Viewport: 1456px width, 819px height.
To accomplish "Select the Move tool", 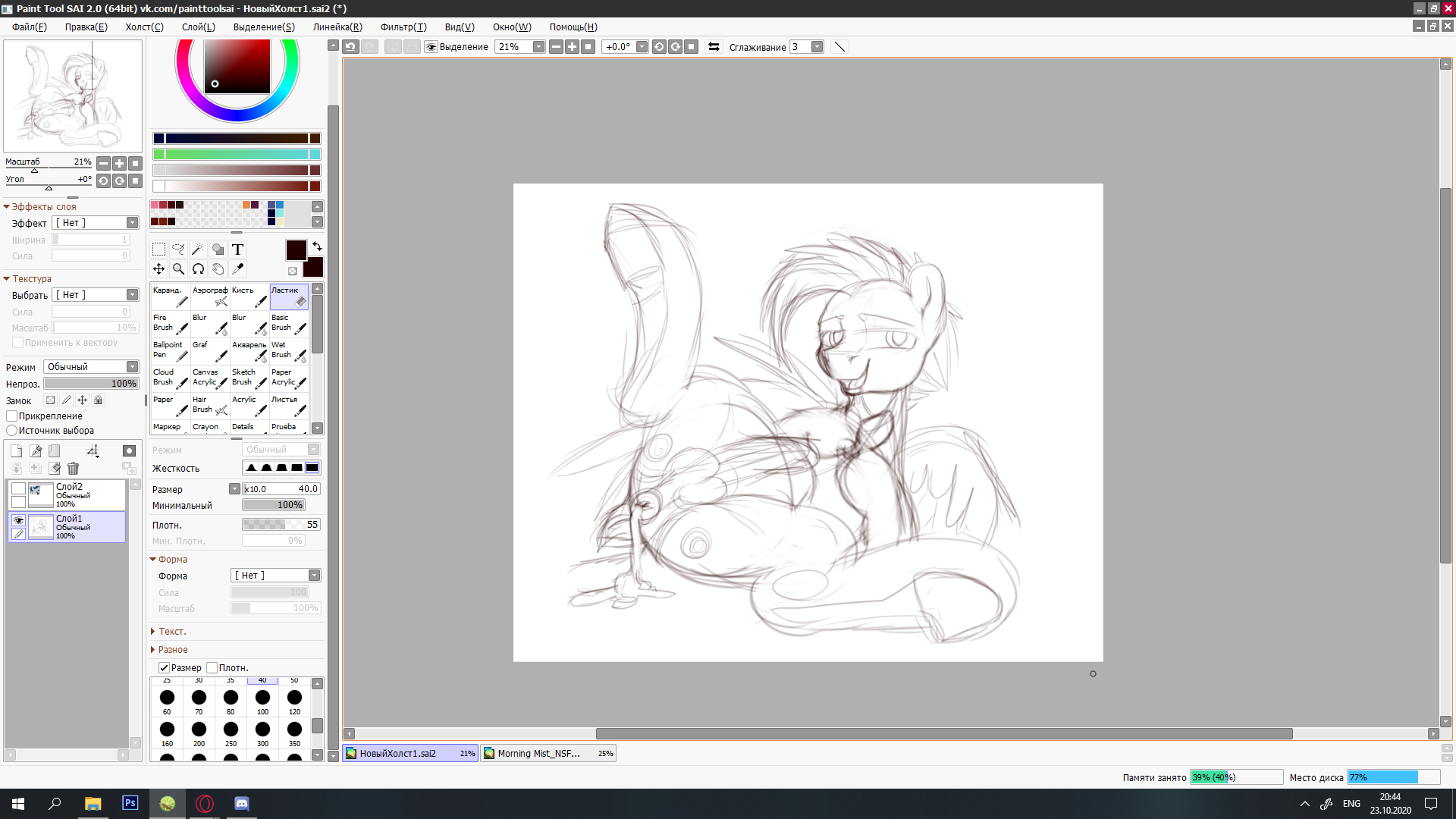I will pyautogui.click(x=158, y=268).
